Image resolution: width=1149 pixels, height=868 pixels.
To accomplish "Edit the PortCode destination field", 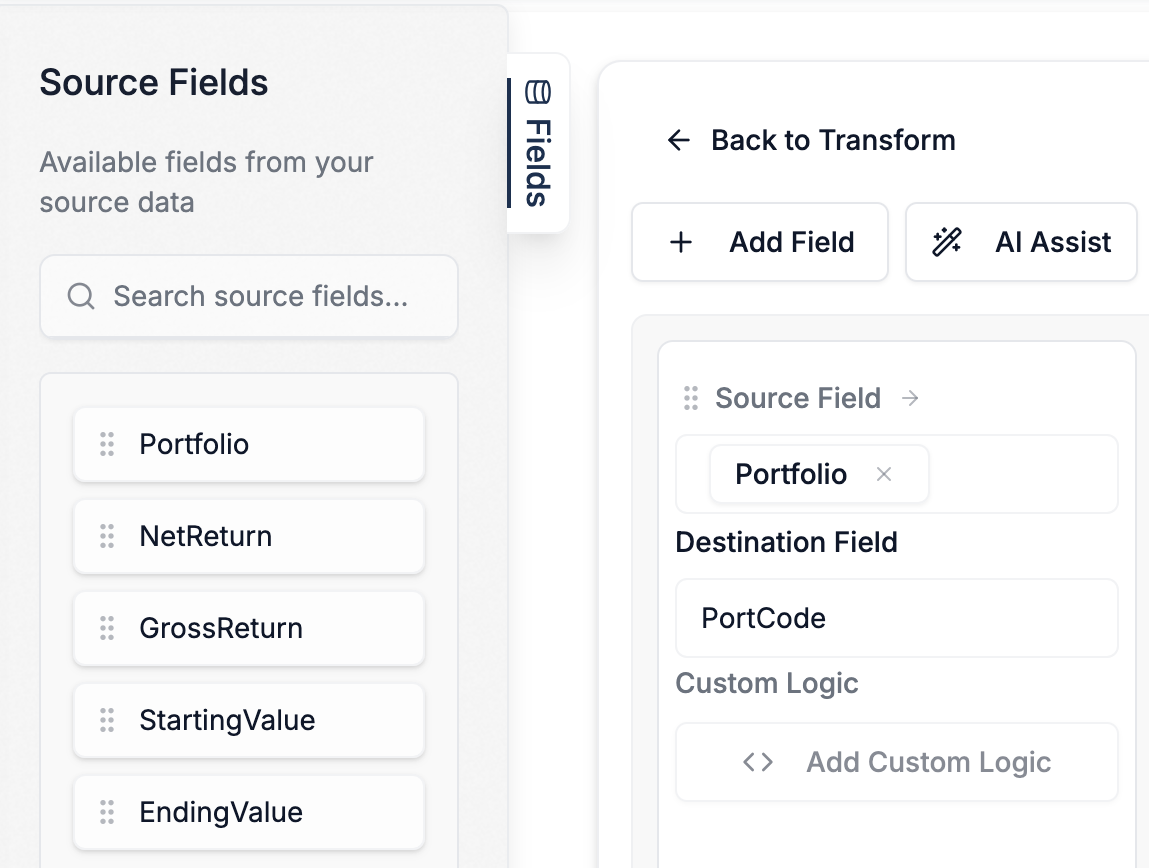I will click(x=896, y=618).
